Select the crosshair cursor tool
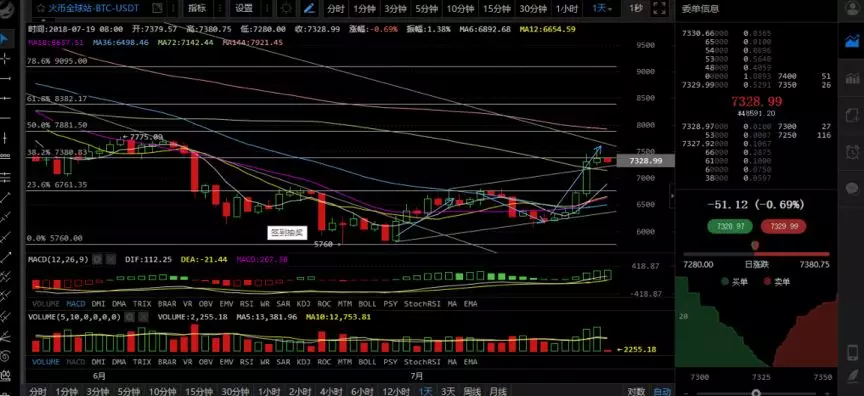This screenshot has height=396, width=864. pos(5,58)
